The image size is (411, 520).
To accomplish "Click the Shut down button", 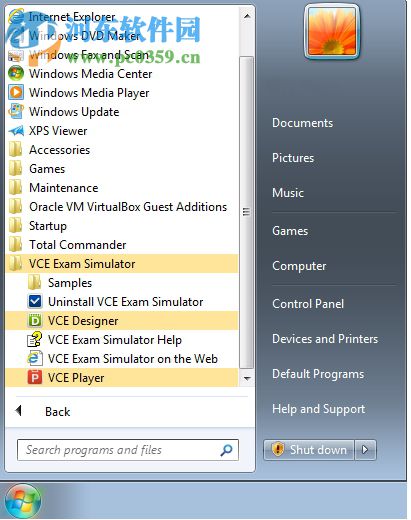I will pyautogui.click(x=309, y=450).
